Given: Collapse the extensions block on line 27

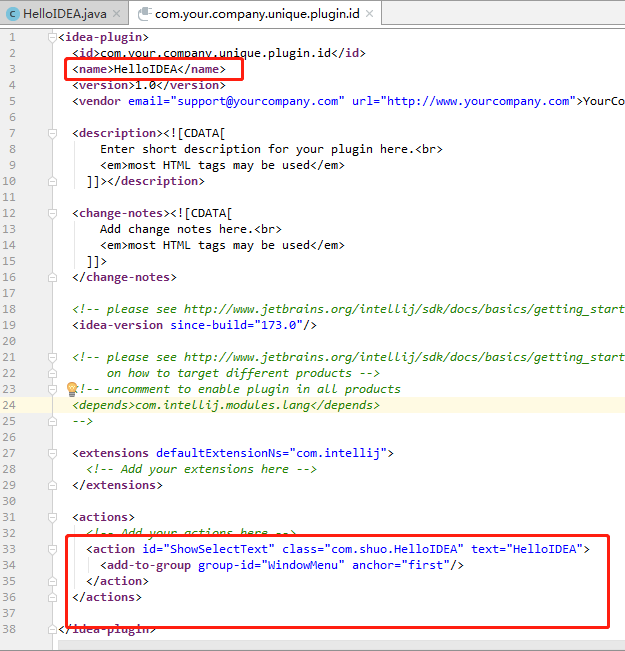Looking at the screenshot, I should coord(52,453).
